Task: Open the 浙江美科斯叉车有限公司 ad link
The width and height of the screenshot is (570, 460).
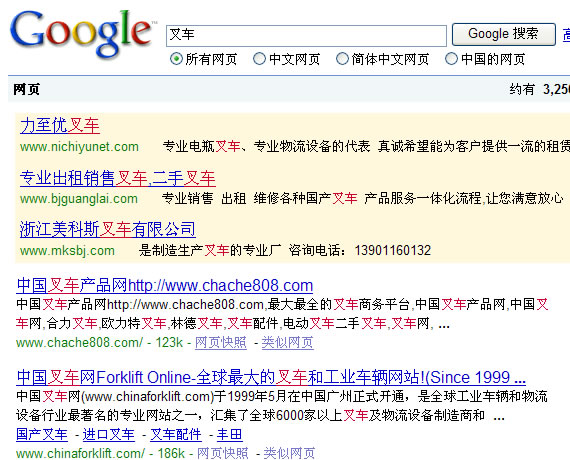Action: pyautogui.click(x=108, y=229)
